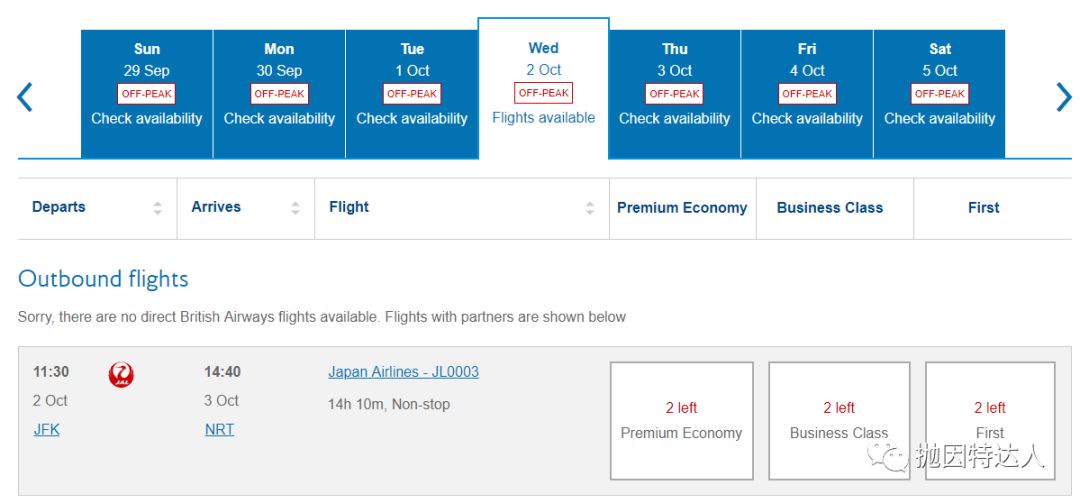Select Business Class fare, 2 left
The height and width of the screenshot is (503, 1080).
point(839,420)
